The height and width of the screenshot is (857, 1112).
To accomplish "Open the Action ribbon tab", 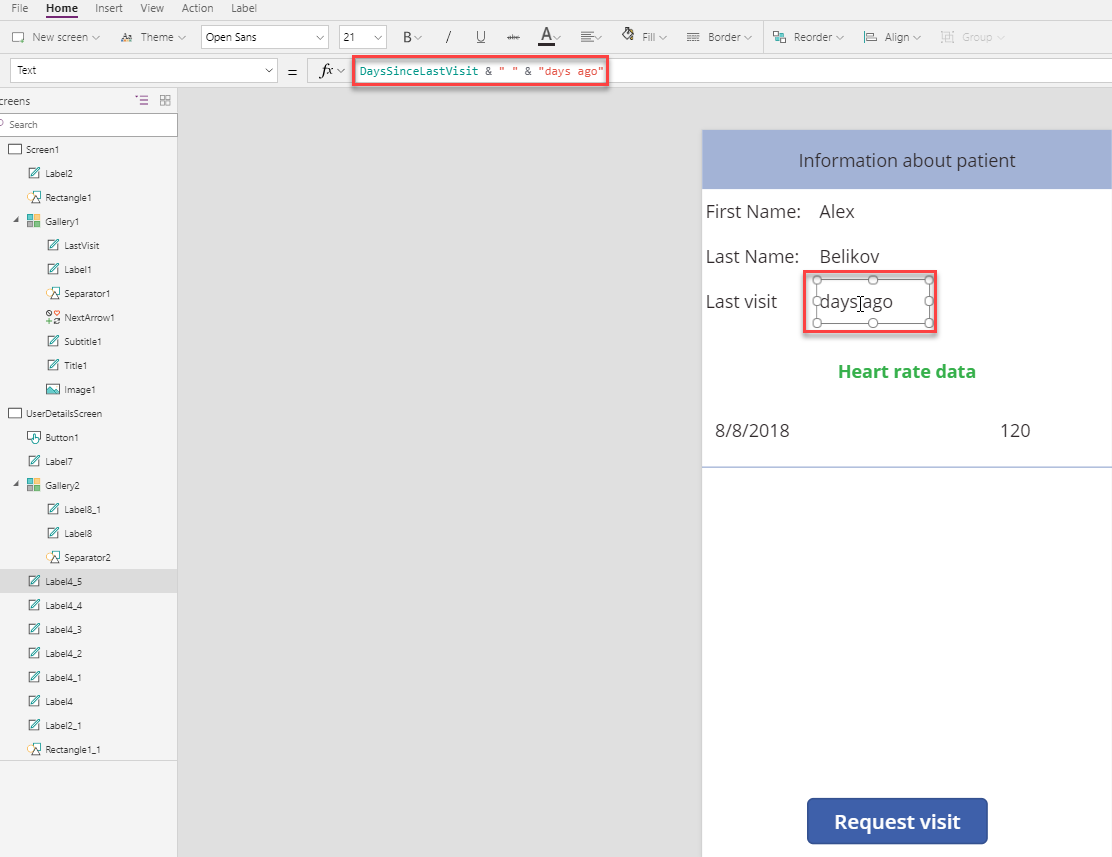I will 197,9.
